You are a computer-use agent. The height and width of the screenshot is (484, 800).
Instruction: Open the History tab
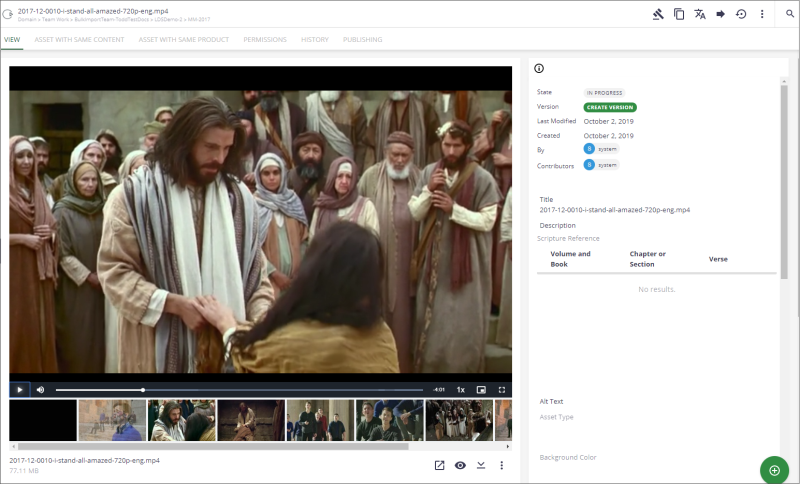click(315, 39)
